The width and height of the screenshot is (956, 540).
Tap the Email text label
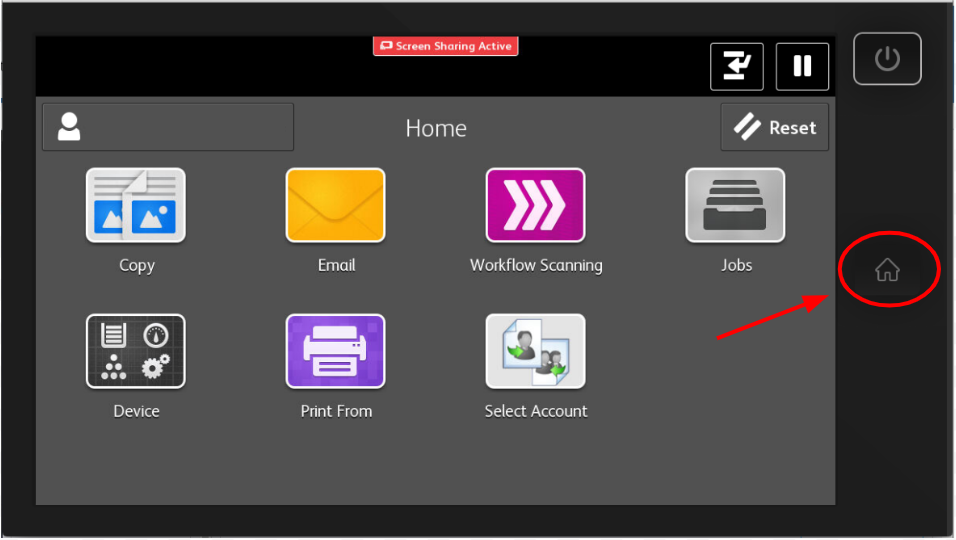point(336,265)
